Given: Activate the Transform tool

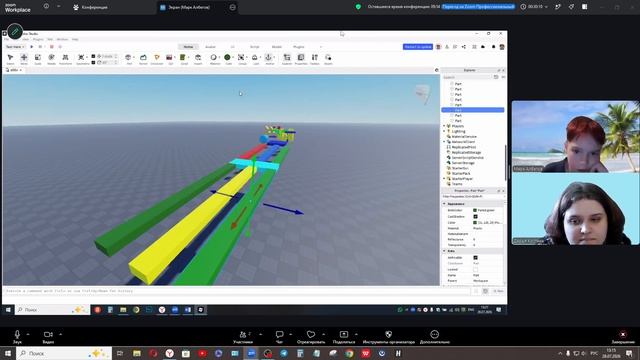Looking at the screenshot, I should pyautogui.click(x=65, y=59).
